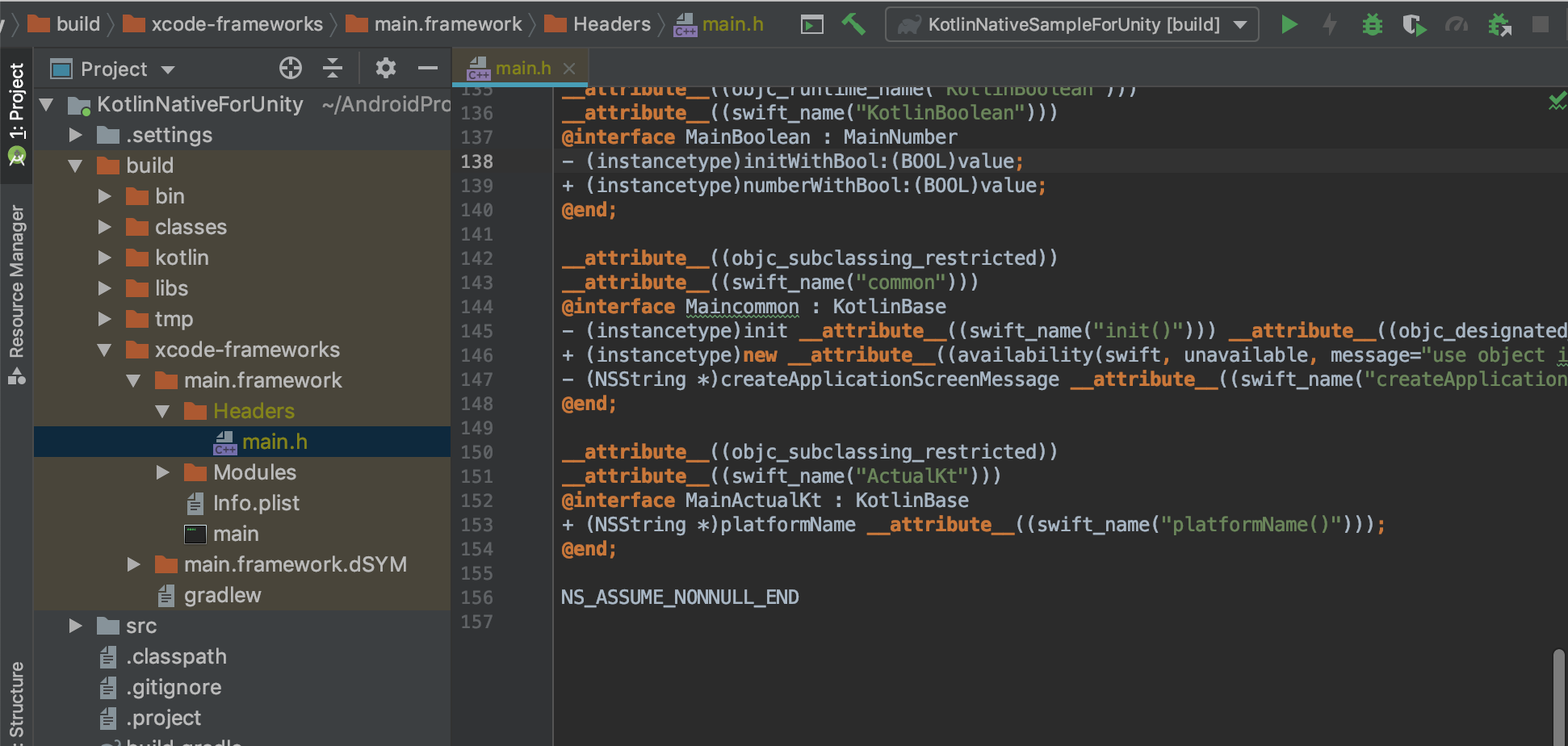Viewport: 1568px width, 746px height.
Task: Open Info.plist in the project tree
Action: [255, 503]
